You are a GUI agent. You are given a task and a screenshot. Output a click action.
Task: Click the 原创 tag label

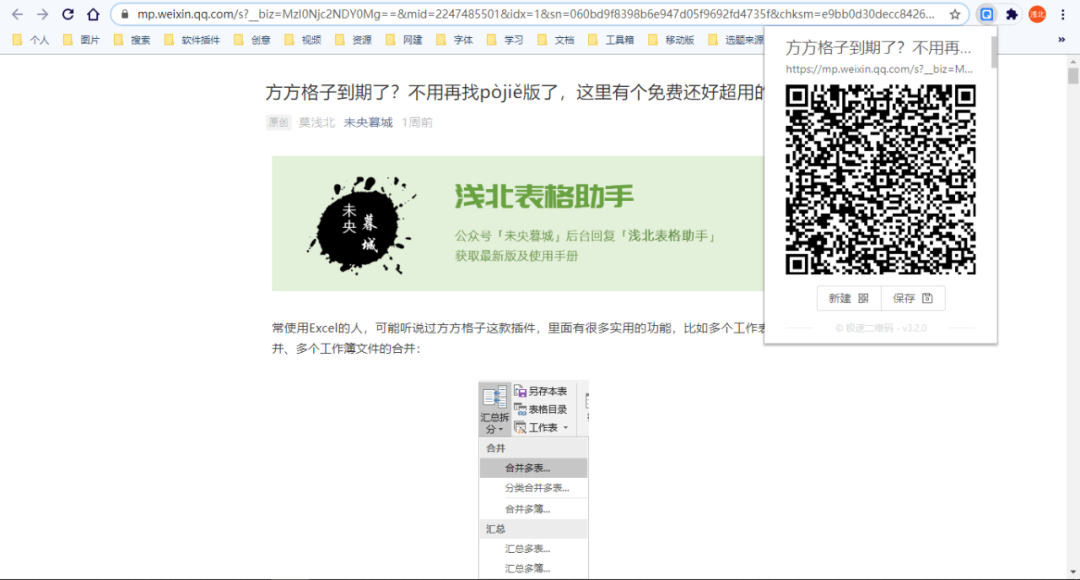(x=278, y=123)
